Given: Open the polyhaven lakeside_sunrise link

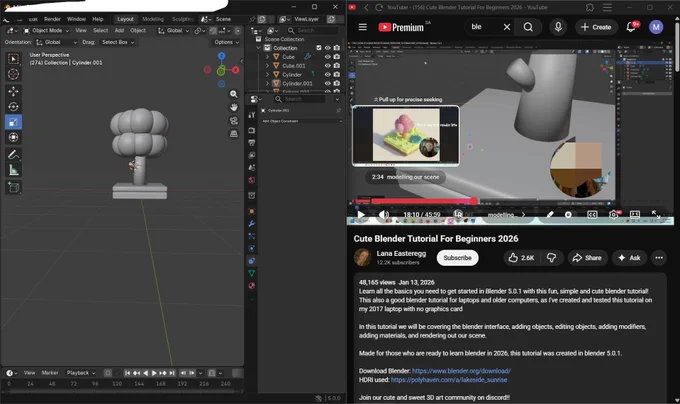Looking at the screenshot, I should pos(449,380).
